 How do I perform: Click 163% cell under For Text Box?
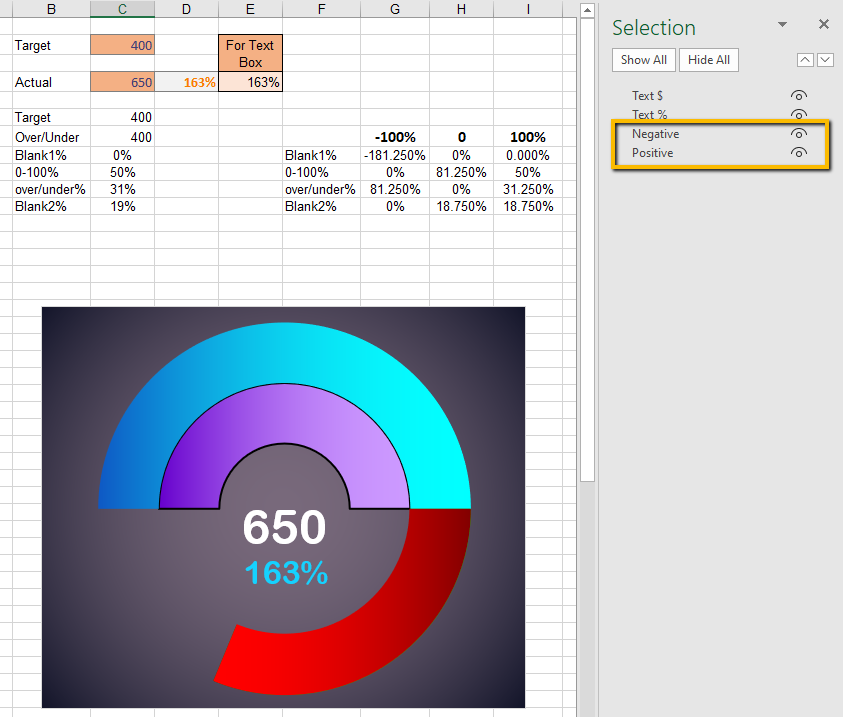251,82
